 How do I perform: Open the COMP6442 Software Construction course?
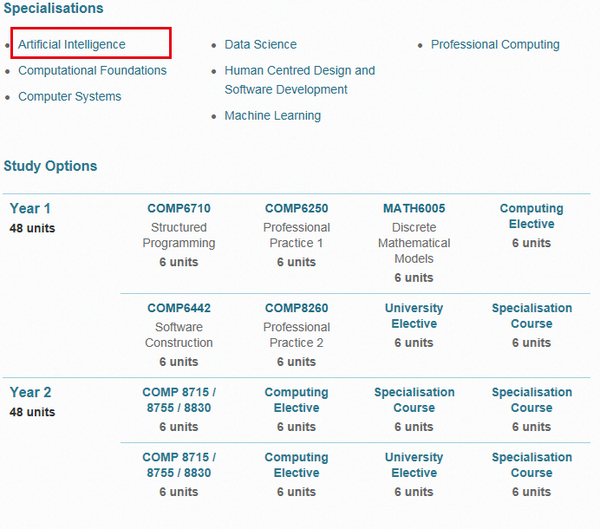[x=179, y=308]
